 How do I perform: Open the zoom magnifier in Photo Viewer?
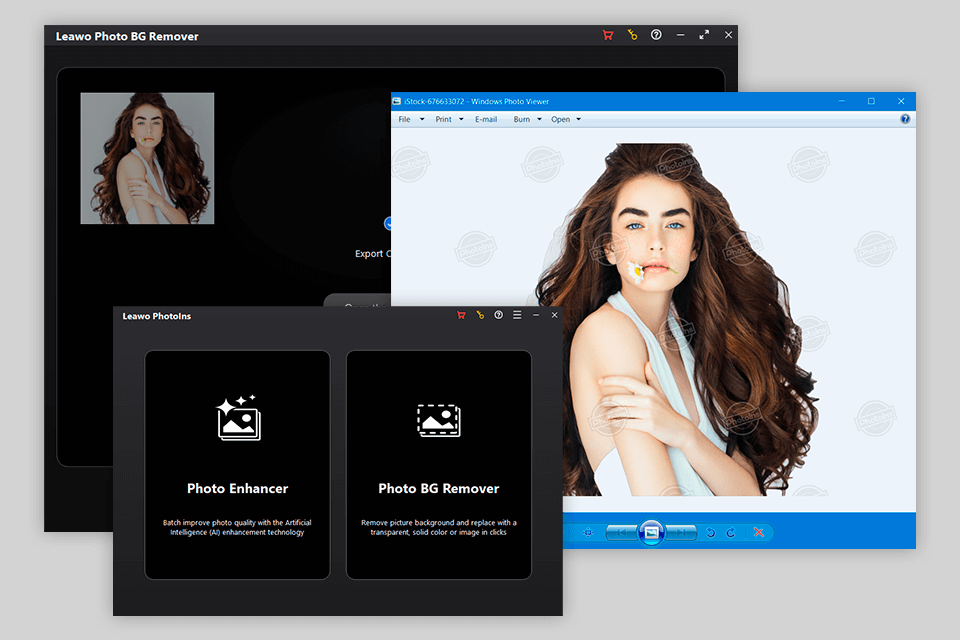coord(588,532)
